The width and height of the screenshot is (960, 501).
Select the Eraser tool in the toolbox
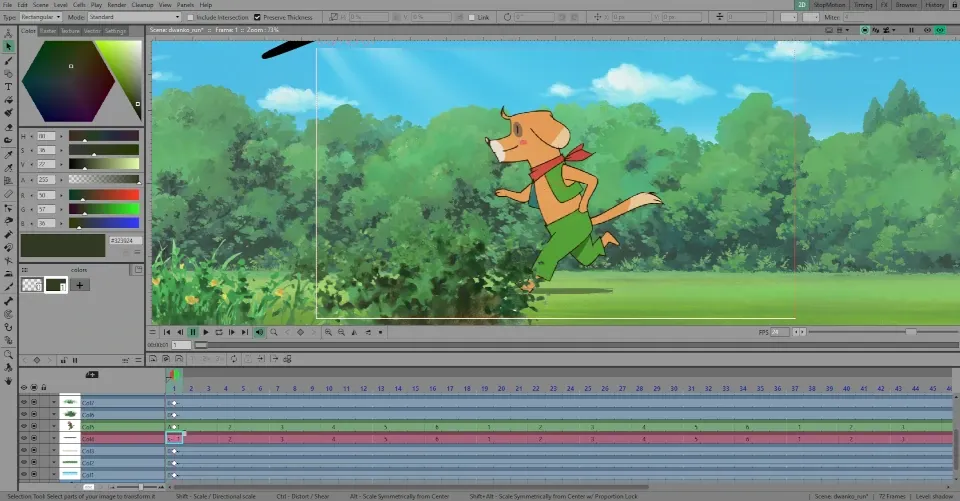point(9,127)
